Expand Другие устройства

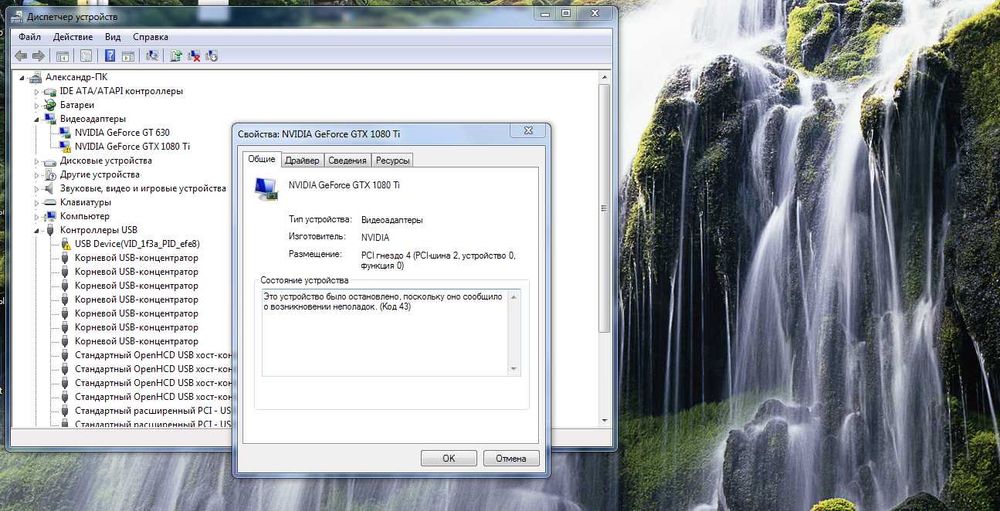pos(37,175)
